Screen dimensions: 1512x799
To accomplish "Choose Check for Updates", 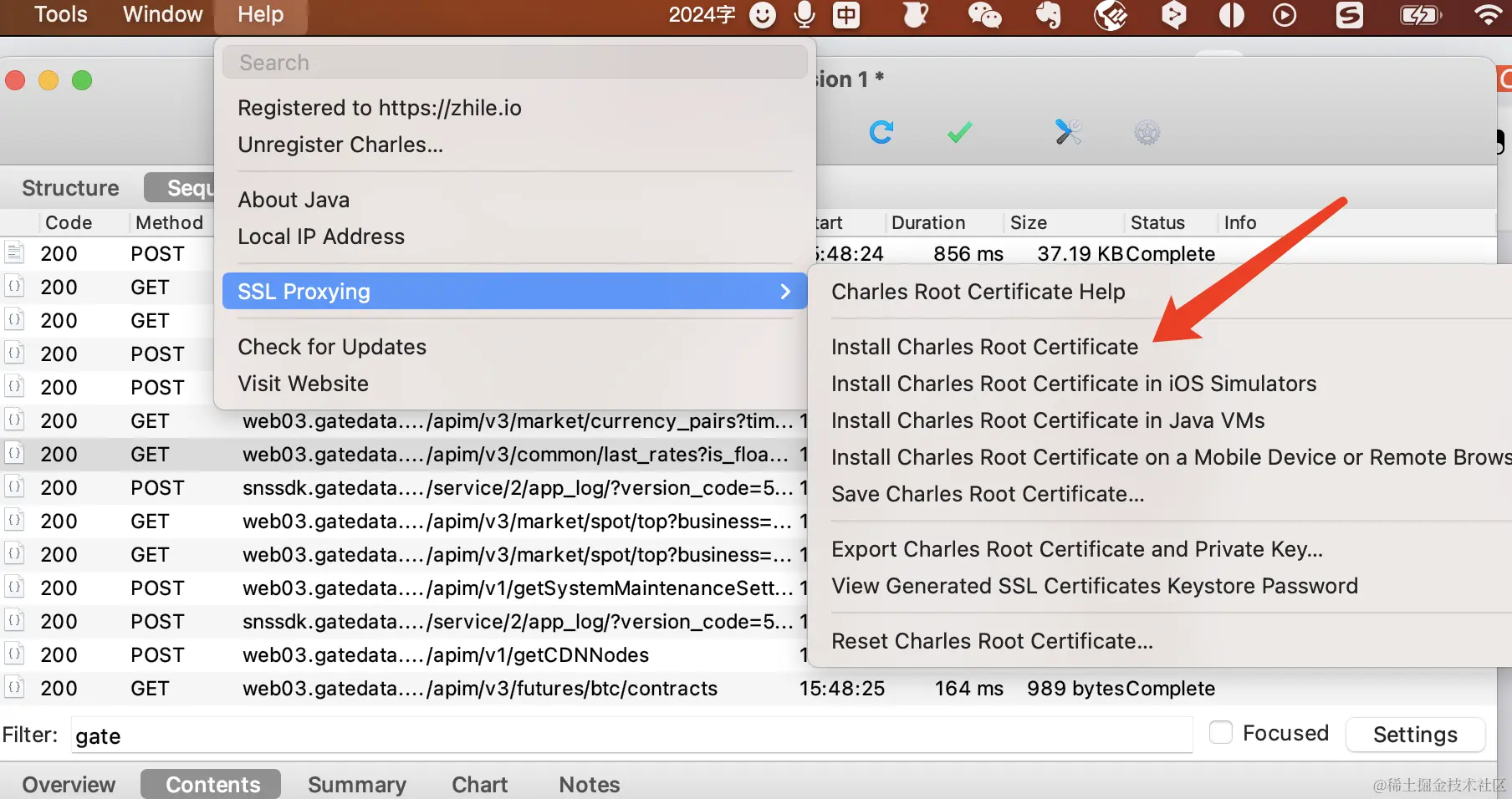I will pyautogui.click(x=332, y=347).
